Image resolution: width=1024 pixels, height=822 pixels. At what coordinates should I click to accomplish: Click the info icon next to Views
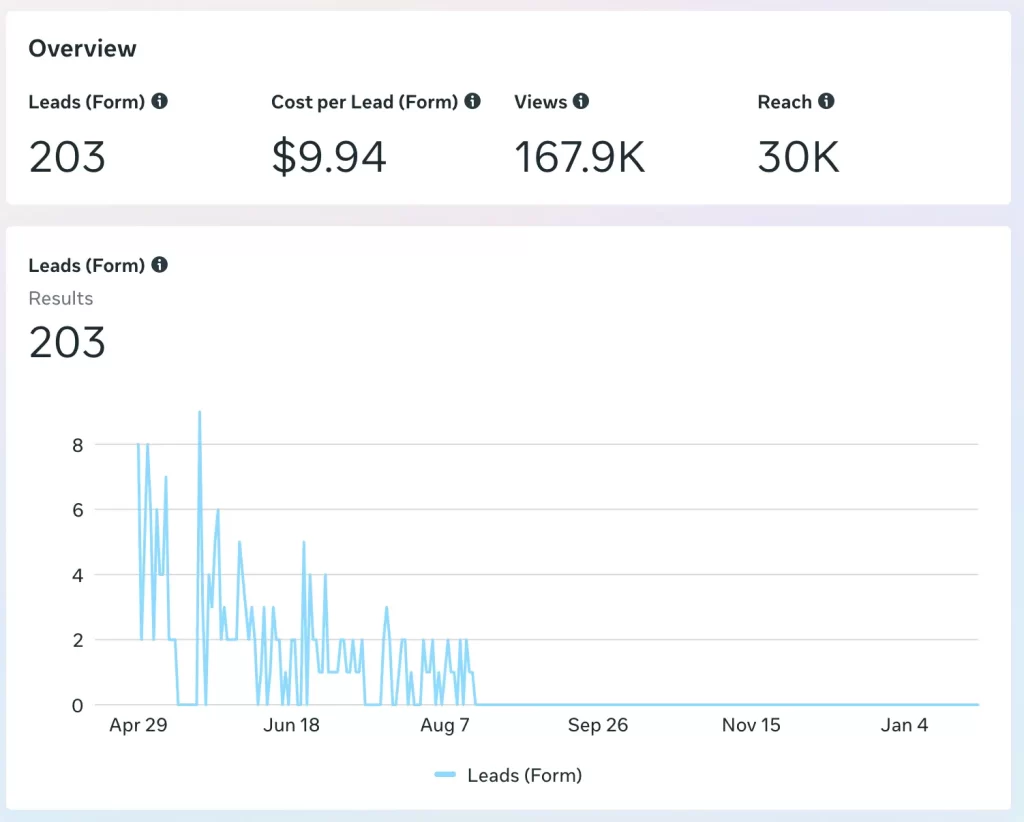pyautogui.click(x=581, y=101)
